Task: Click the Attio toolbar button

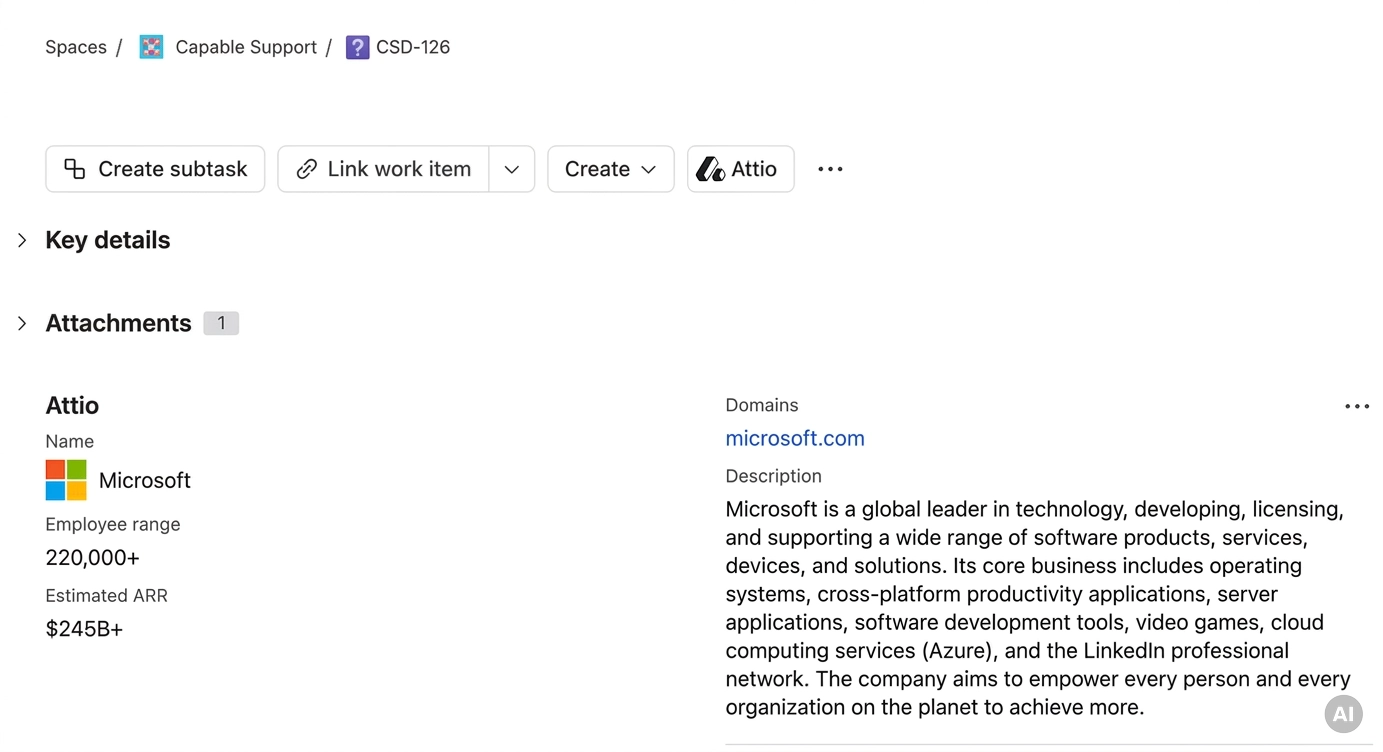Action: (741, 169)
